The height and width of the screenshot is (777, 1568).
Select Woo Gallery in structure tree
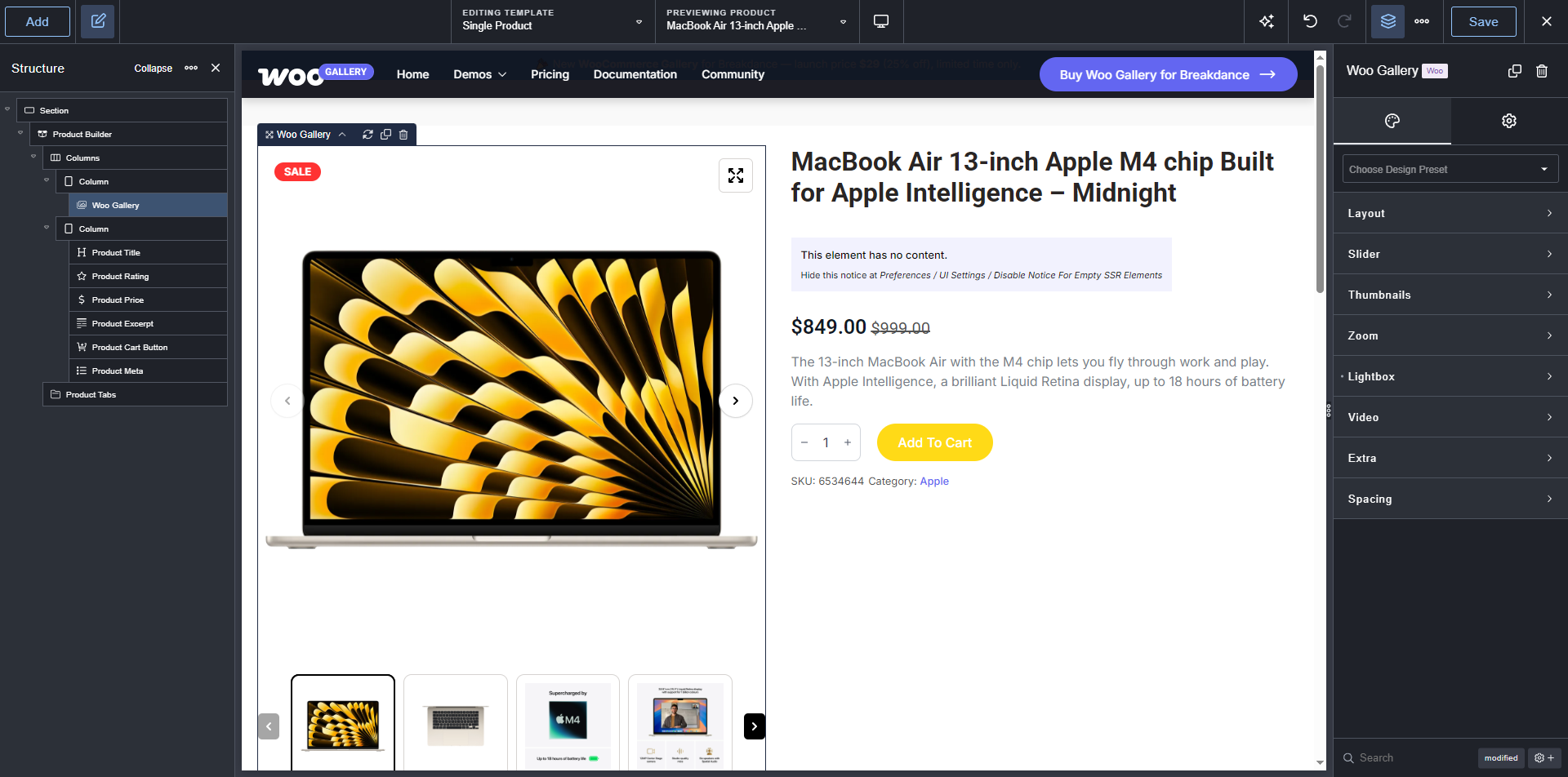(148, 205)
